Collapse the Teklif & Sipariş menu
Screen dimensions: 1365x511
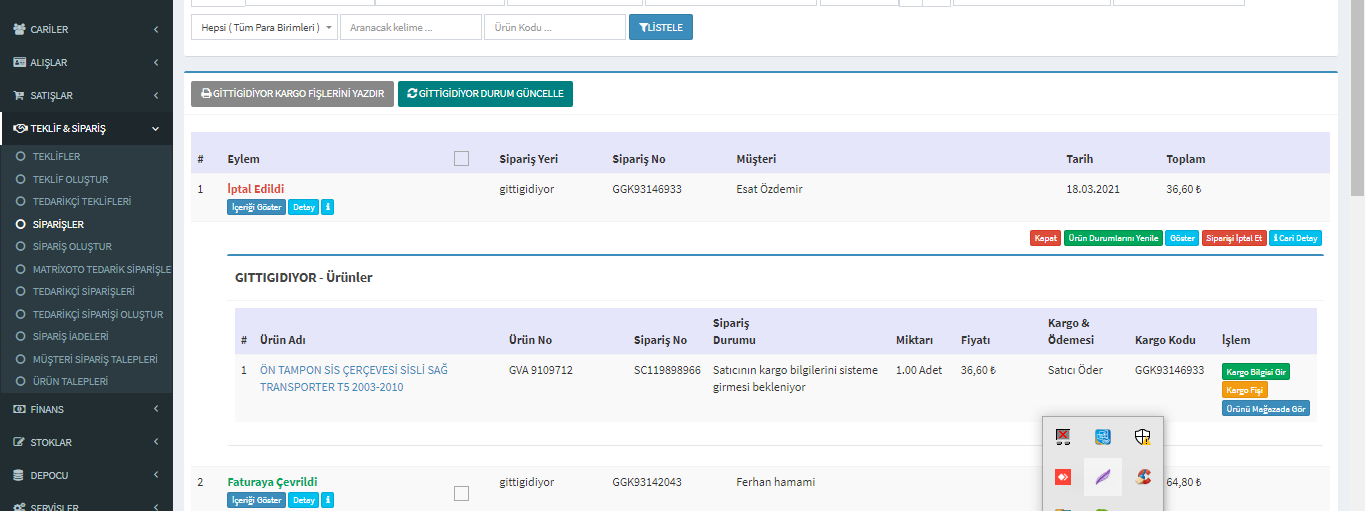click(x=86, y=129)
